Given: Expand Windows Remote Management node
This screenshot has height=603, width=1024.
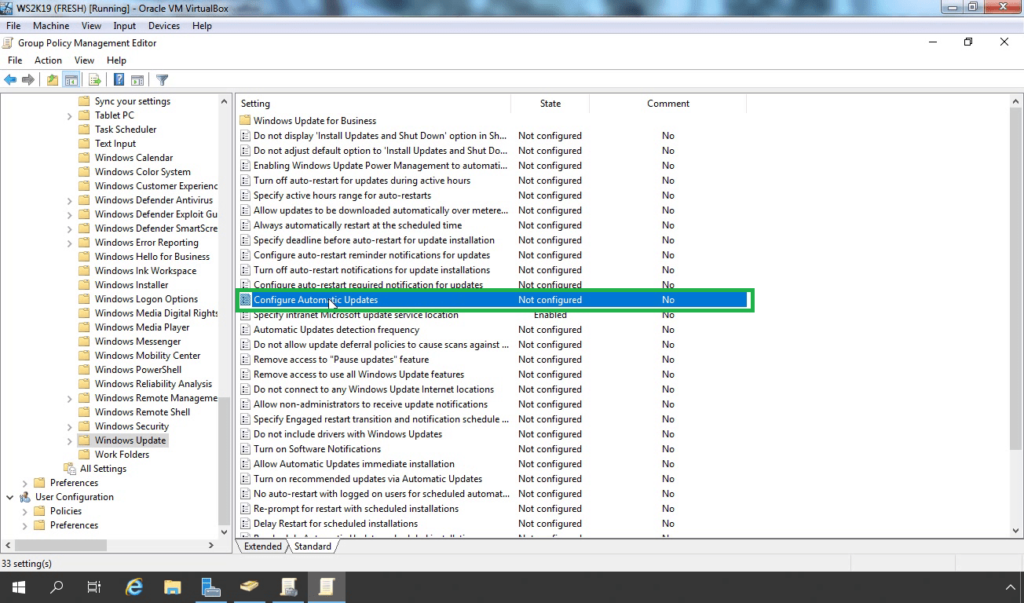Looking at the screenshot, I should click(69, 399).
